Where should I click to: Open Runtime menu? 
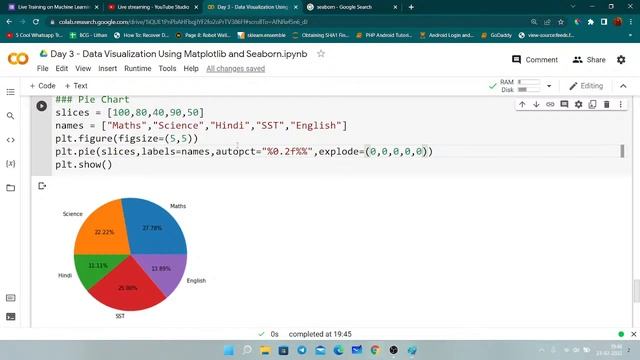click(138, 69)
